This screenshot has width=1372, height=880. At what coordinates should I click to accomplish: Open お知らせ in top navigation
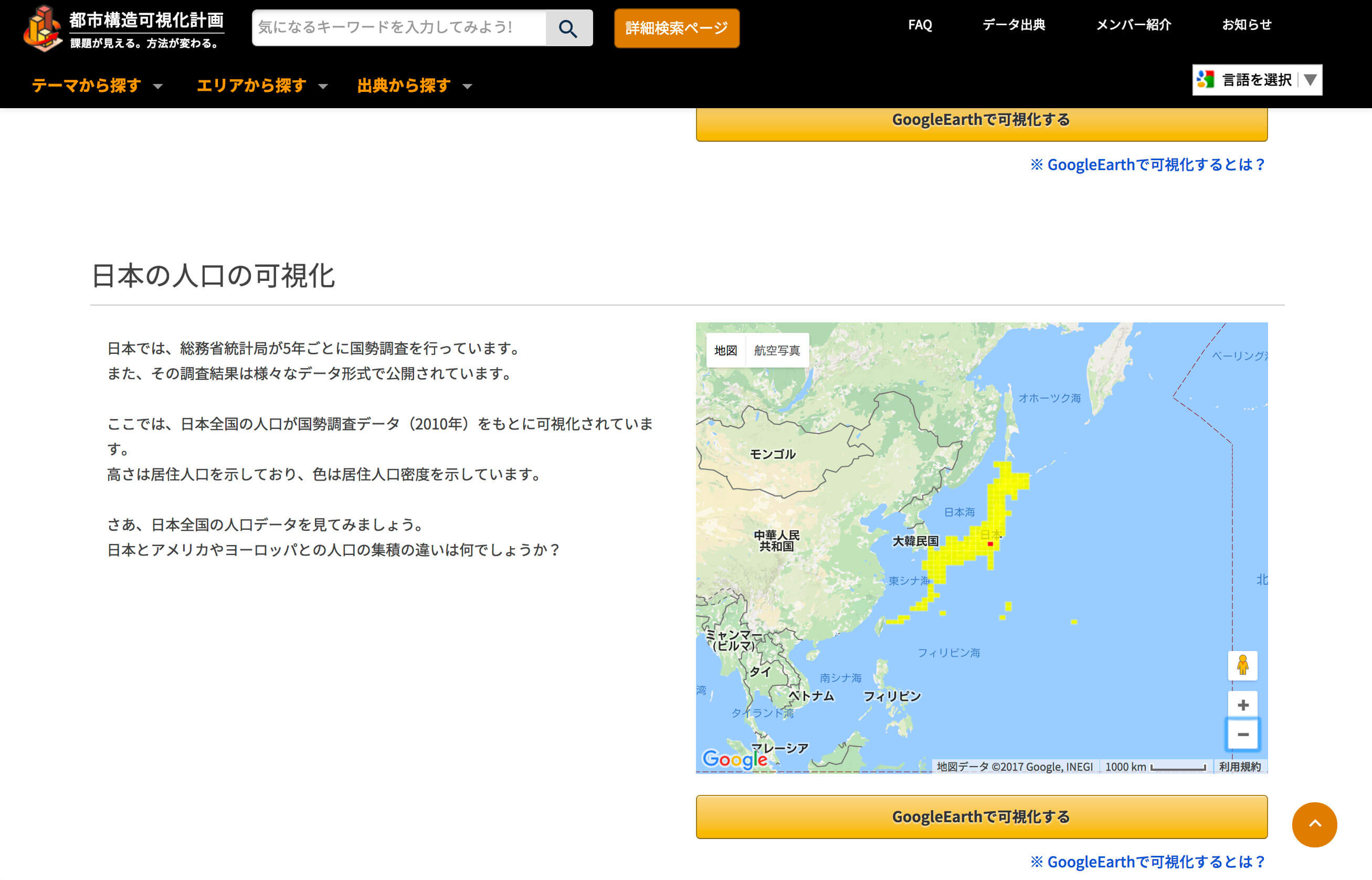point(1247,25)
